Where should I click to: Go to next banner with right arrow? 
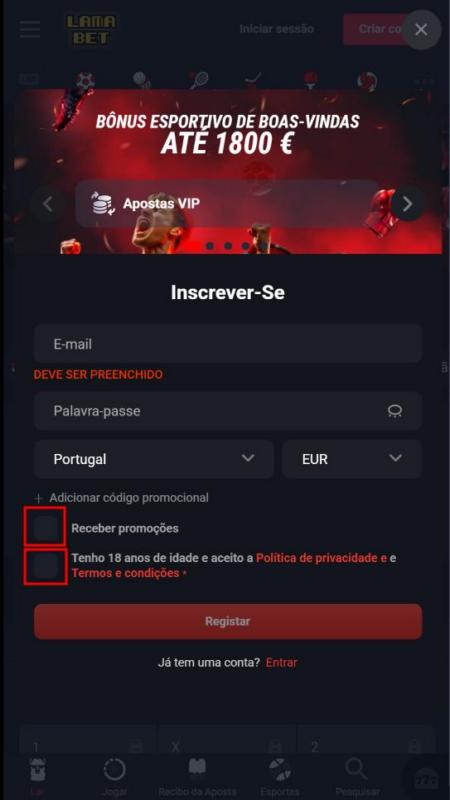tap(407, 204)
